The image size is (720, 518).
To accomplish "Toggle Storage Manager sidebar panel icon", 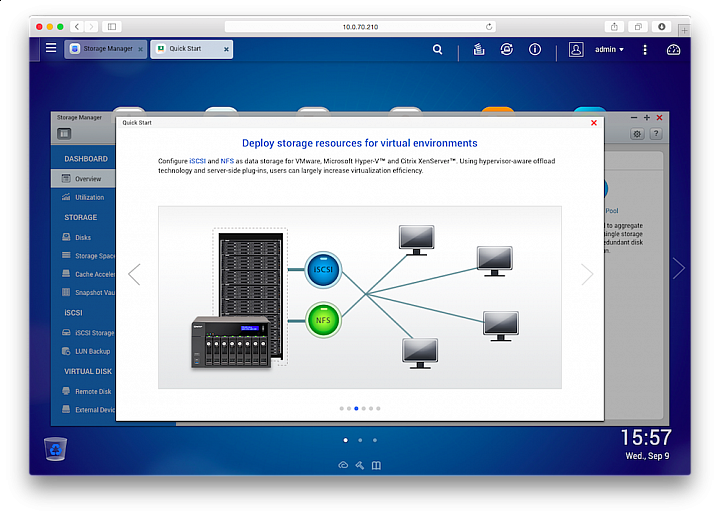I will pyautogui.click(x=64, y=134).
